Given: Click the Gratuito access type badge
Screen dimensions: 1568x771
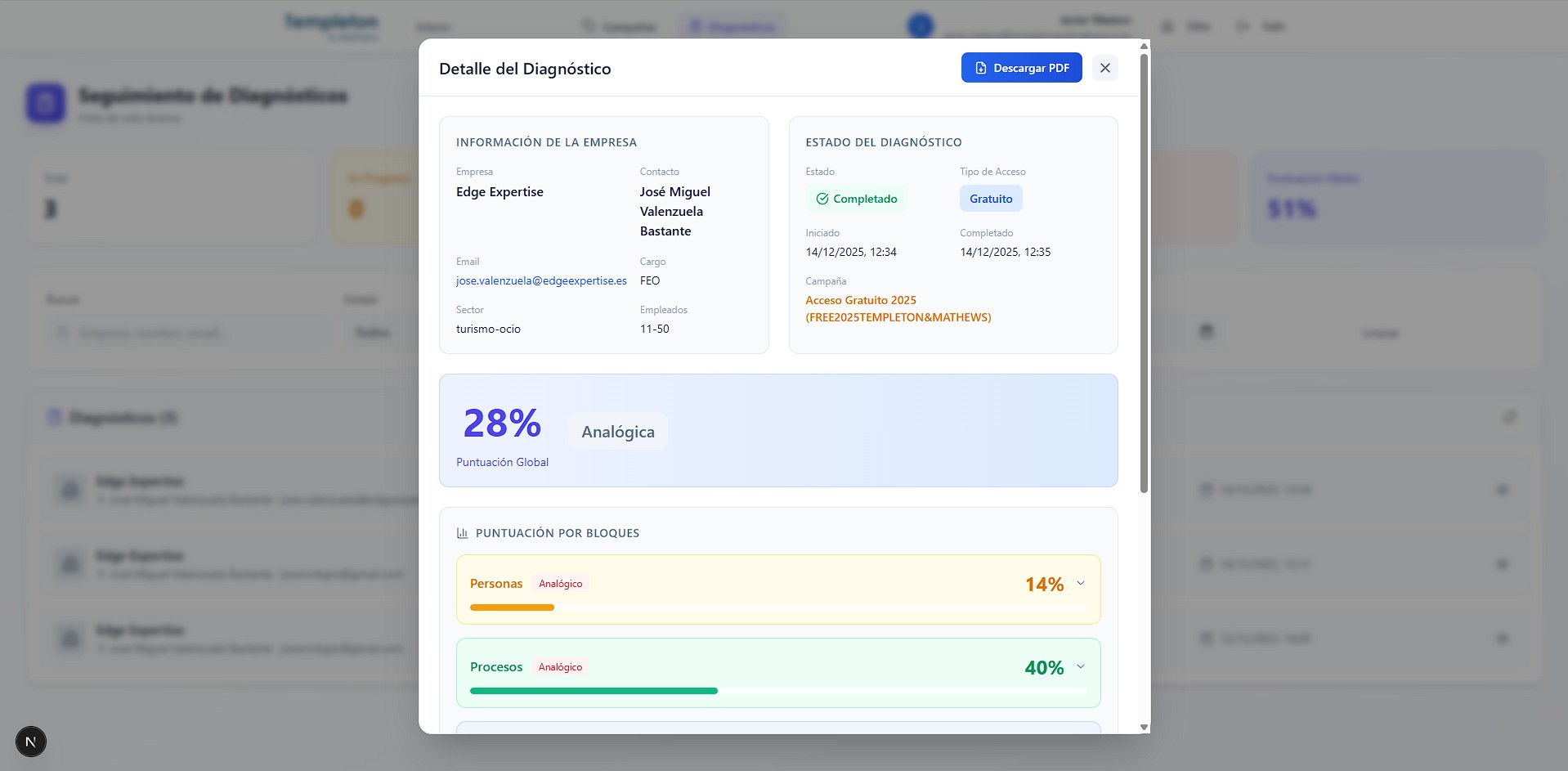Looking at the screenshot, I should coord(990,199).
